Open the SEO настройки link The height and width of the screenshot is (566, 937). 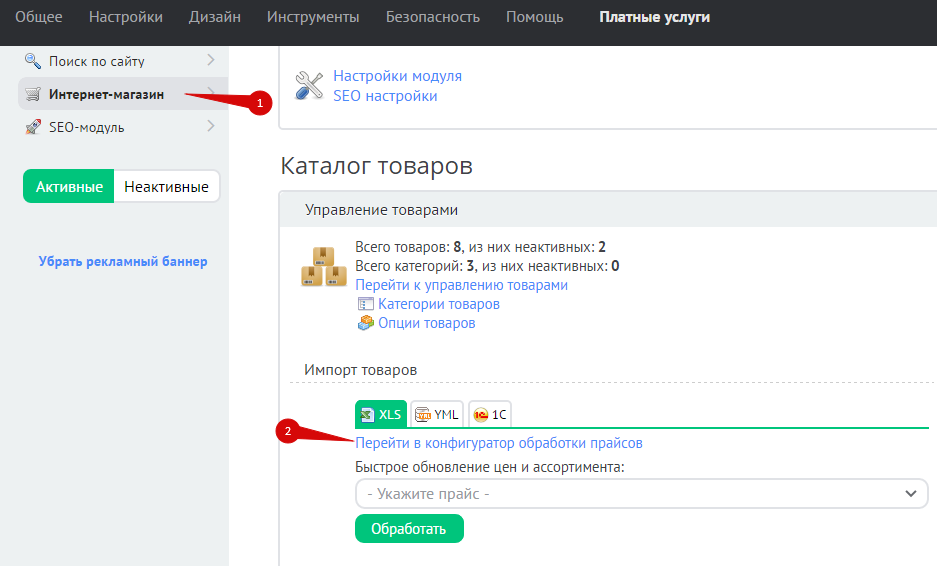(385, 96)
